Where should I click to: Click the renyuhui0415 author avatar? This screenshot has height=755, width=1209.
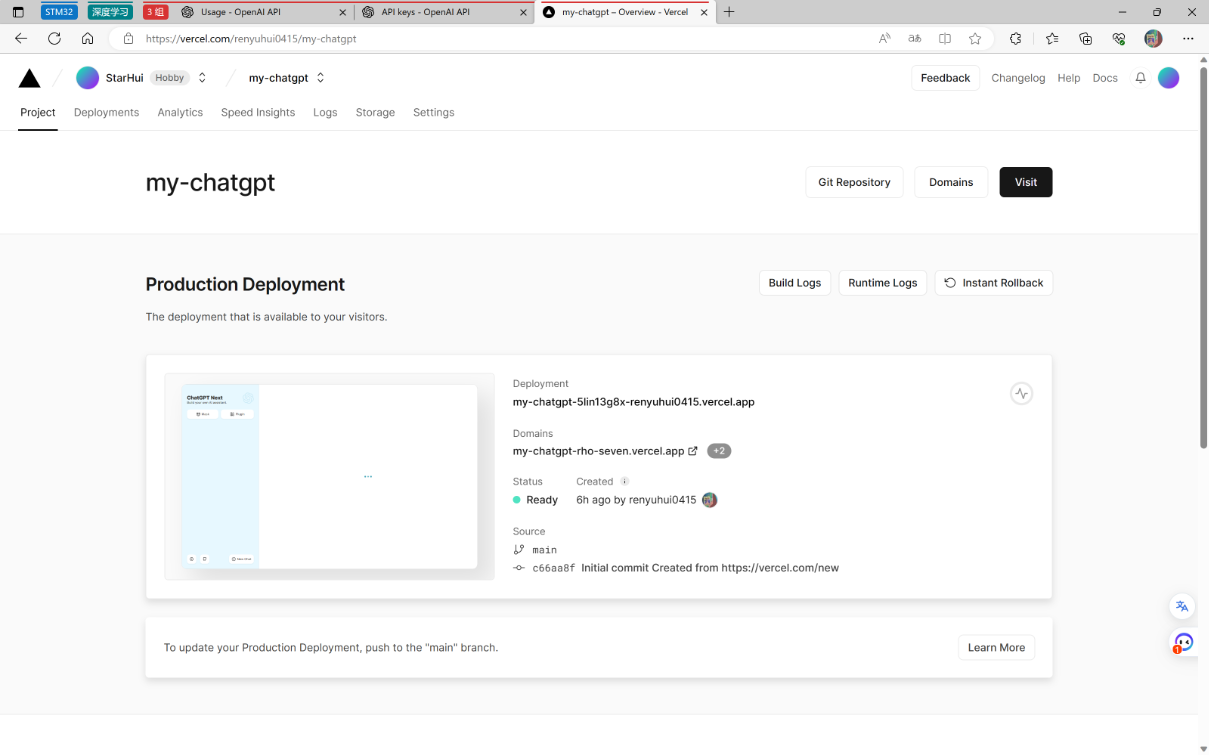710,500
